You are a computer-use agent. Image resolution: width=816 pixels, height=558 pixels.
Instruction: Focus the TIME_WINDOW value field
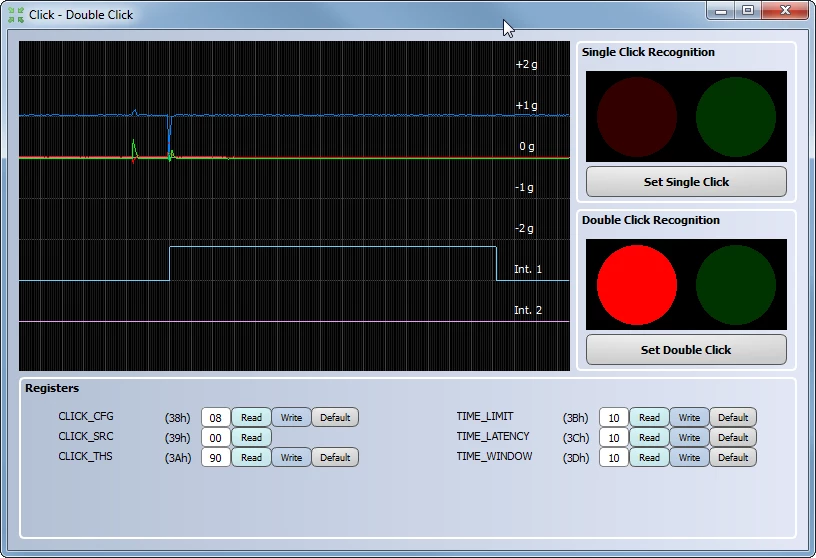point(614,458)
